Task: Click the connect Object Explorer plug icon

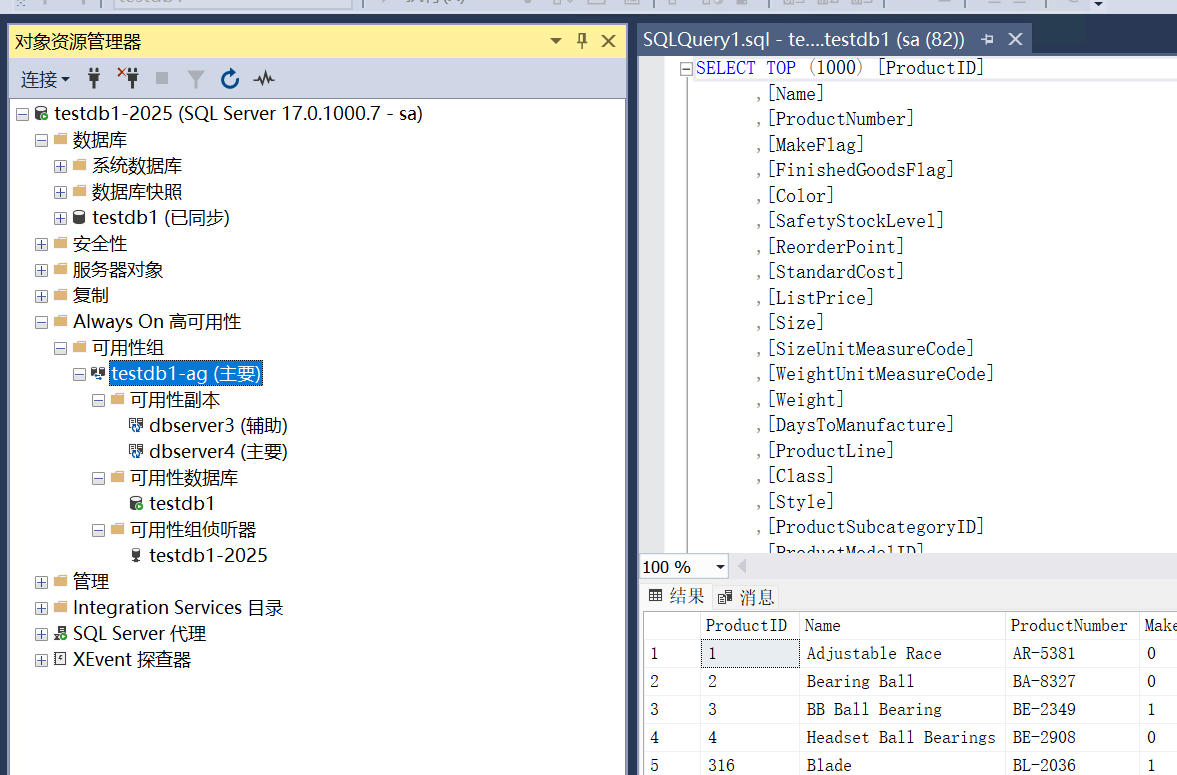Action: coord(95,78)
